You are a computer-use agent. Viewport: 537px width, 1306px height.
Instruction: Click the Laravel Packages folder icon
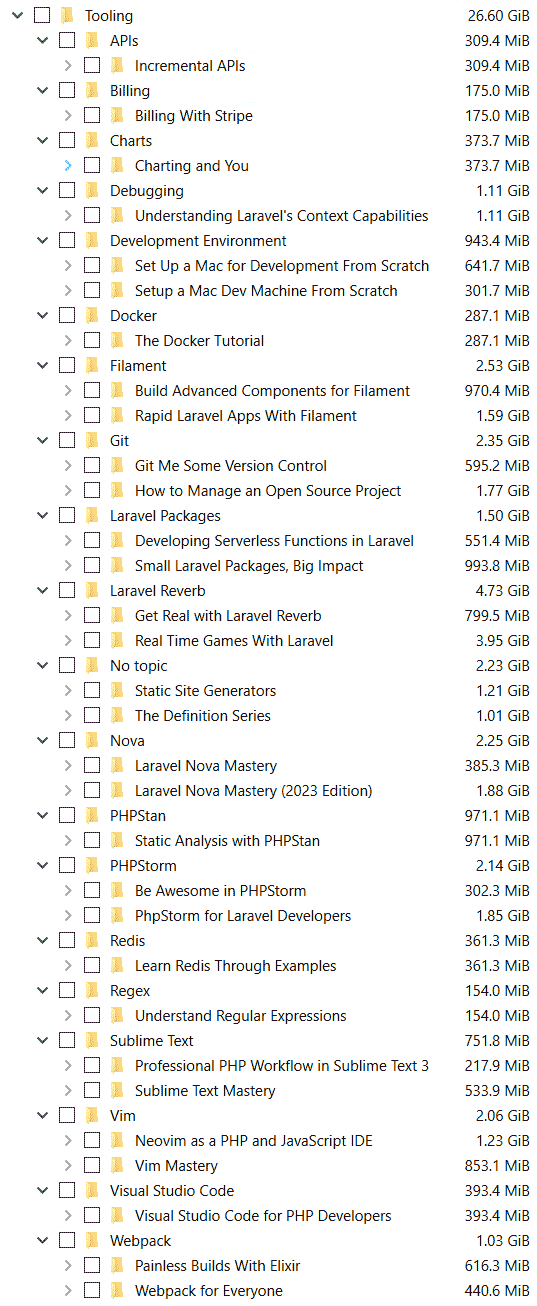(x=92, y=515)
